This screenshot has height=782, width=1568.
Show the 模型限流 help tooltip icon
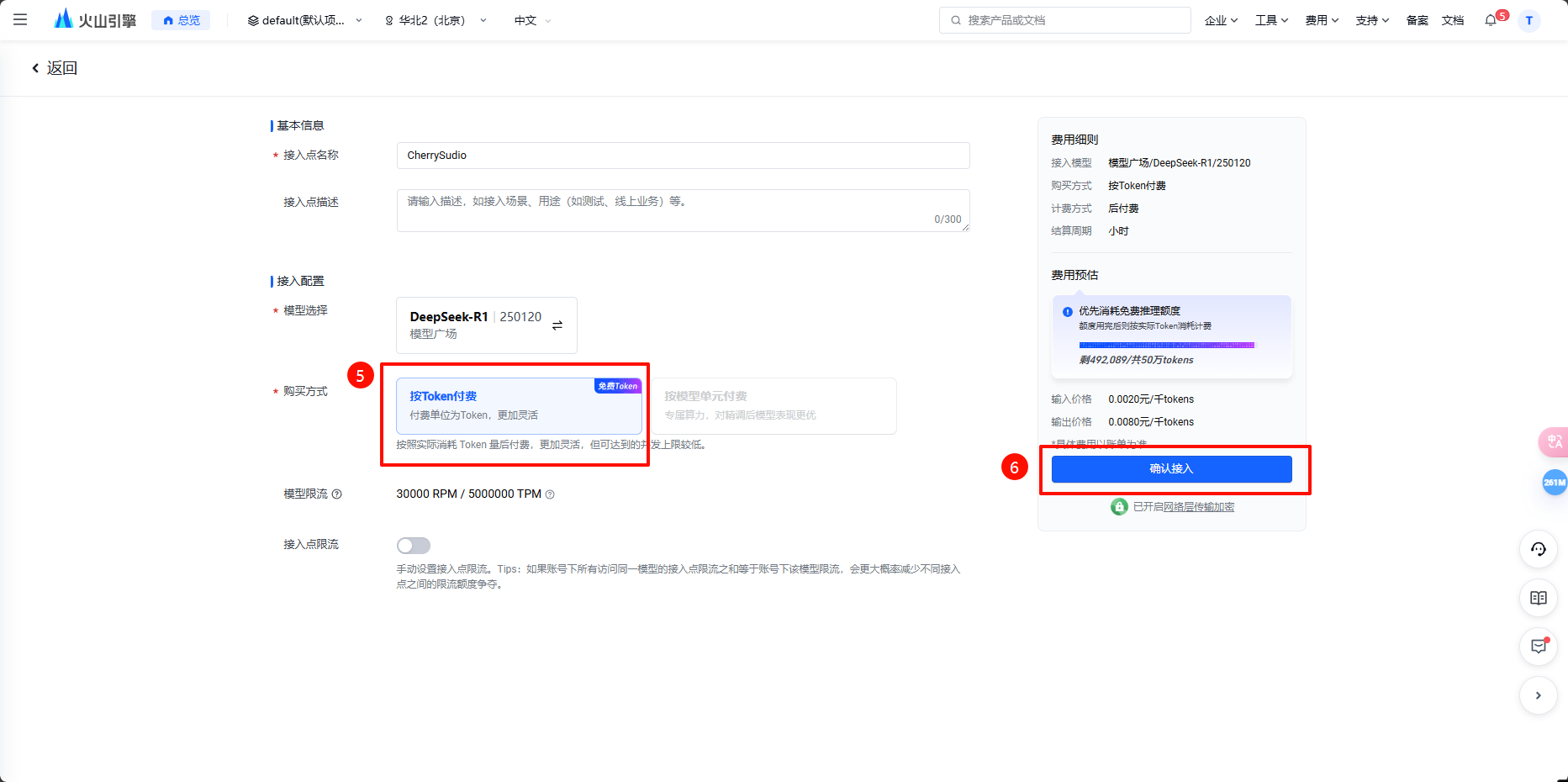tap(337, 494)
